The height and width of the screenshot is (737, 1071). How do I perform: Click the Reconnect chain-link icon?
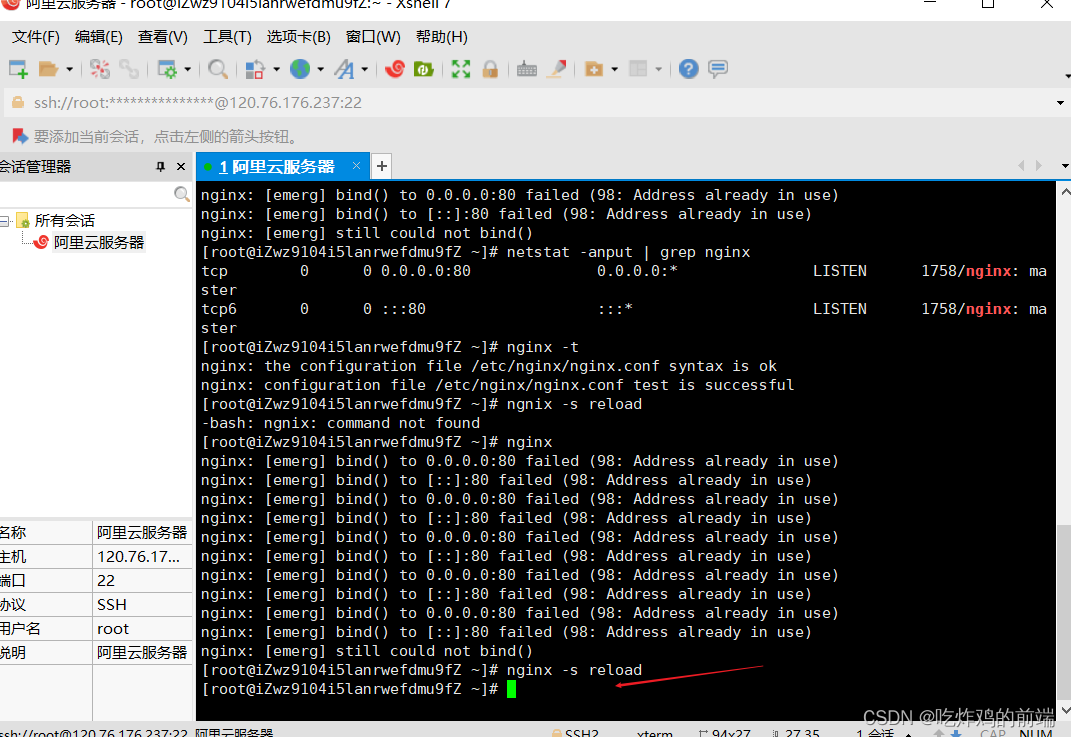tap(129, 69)
